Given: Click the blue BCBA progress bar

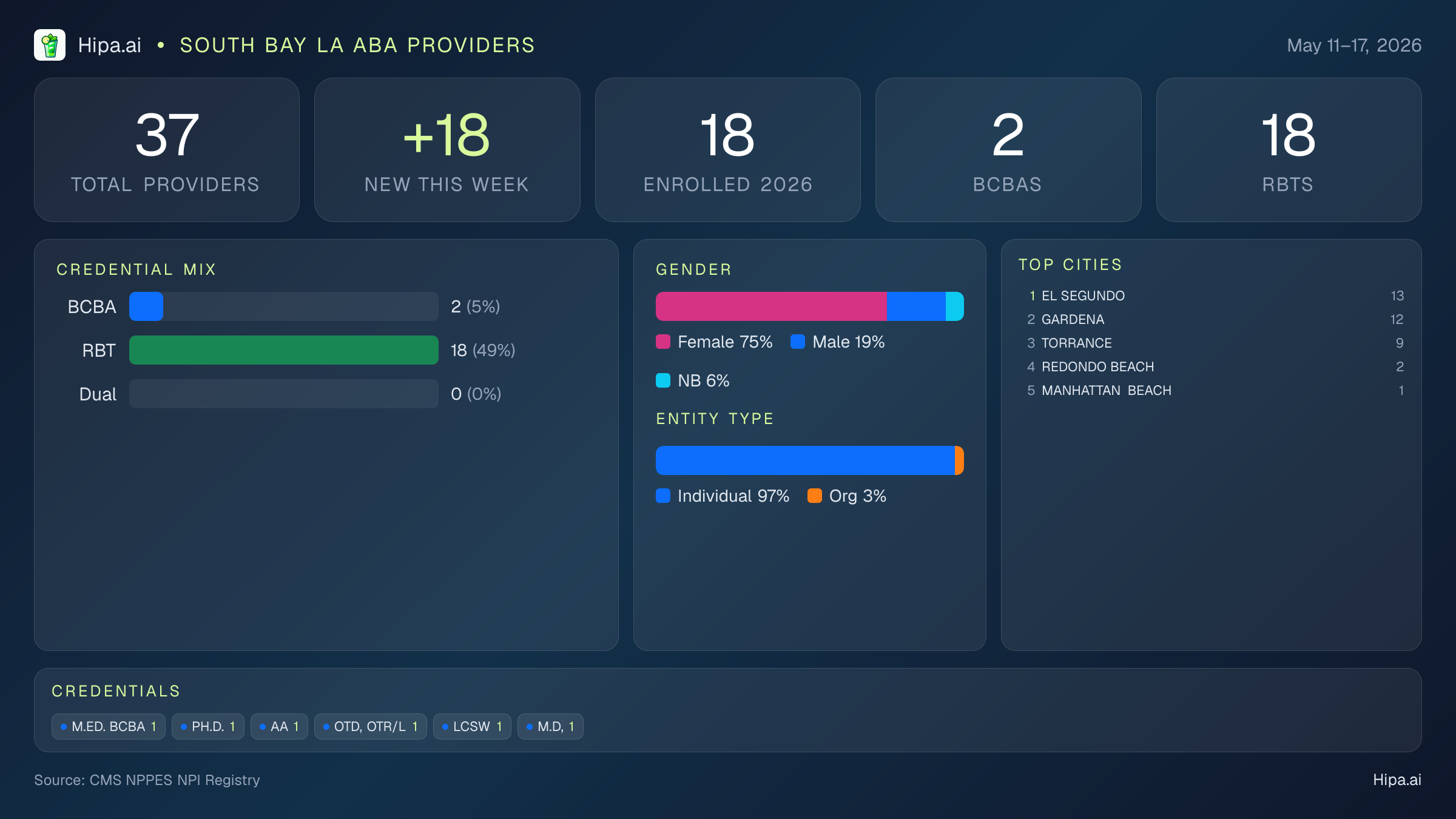Looking at the screenshot, I should coord(146,306).
